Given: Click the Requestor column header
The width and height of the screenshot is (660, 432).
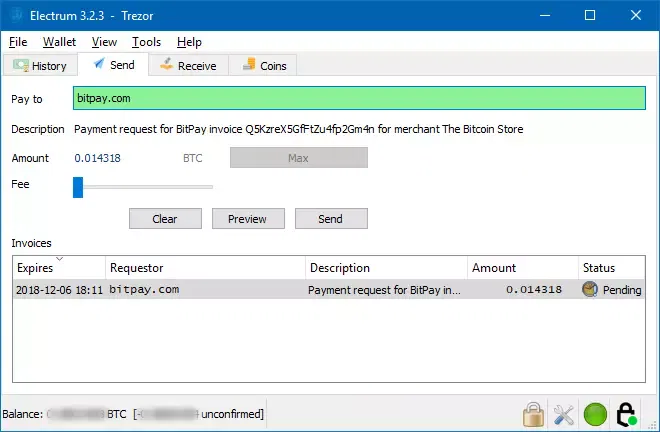Looking at the screenshot, I should [205, 268].
